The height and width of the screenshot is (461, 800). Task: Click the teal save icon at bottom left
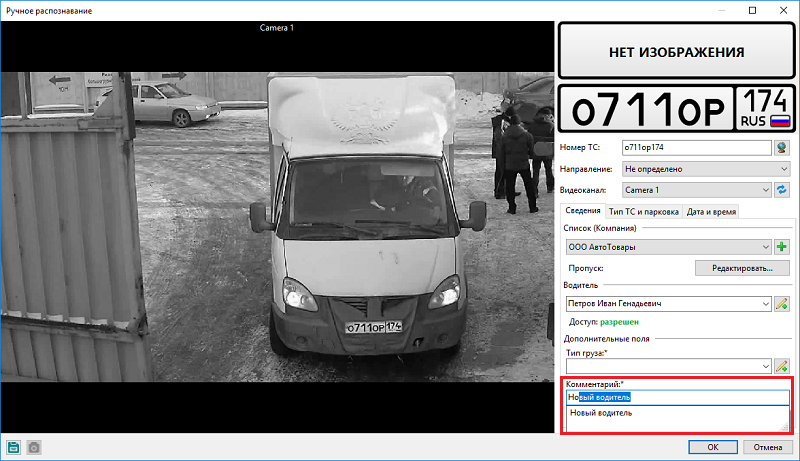14,447
